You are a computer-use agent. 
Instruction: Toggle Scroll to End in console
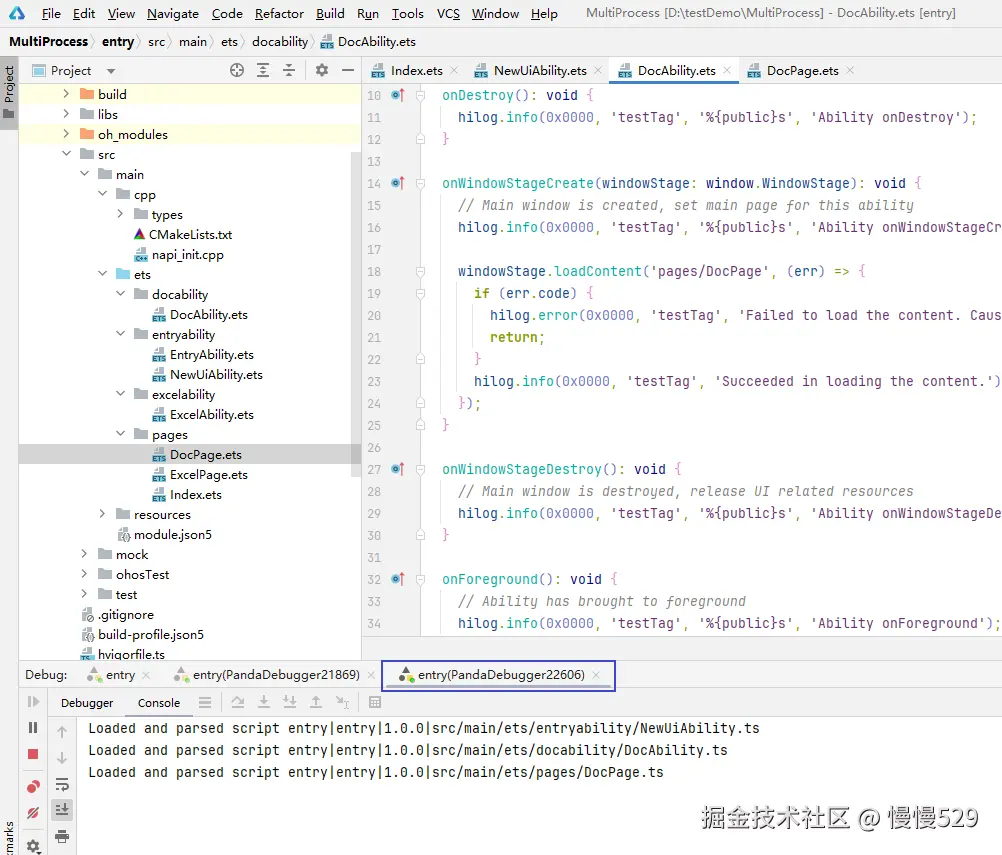tap(62, 810)
